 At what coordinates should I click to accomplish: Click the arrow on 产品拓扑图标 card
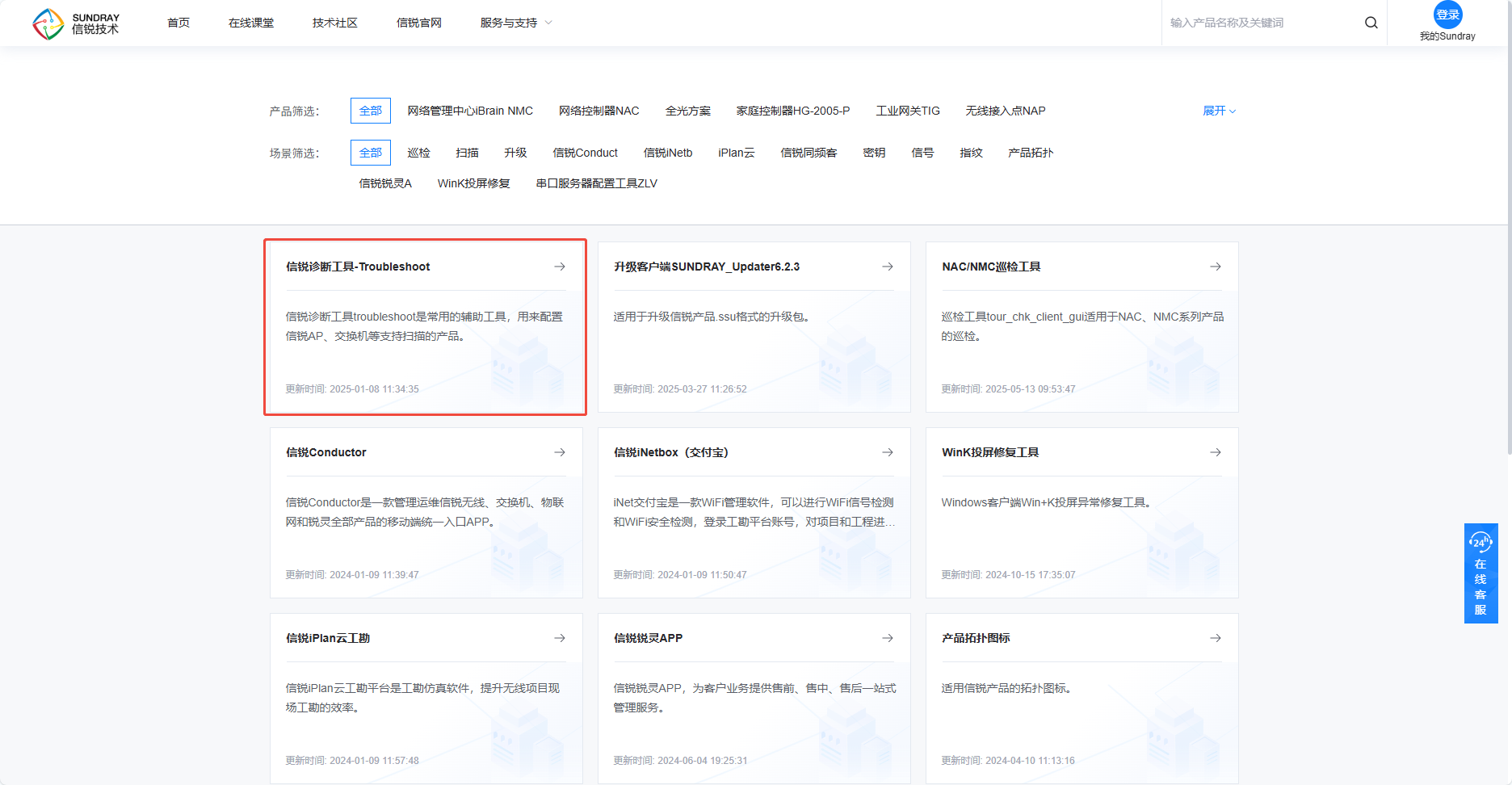click(x=1216, y=638)
